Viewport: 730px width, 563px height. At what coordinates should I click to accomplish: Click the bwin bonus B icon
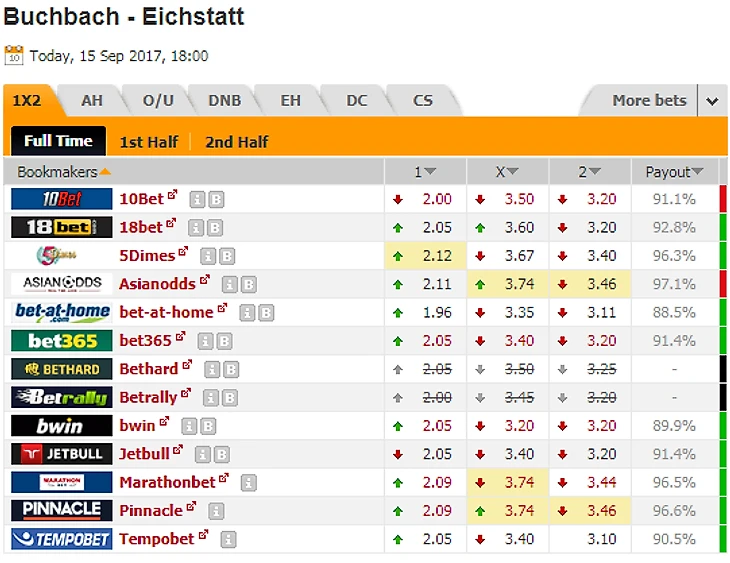208,426
